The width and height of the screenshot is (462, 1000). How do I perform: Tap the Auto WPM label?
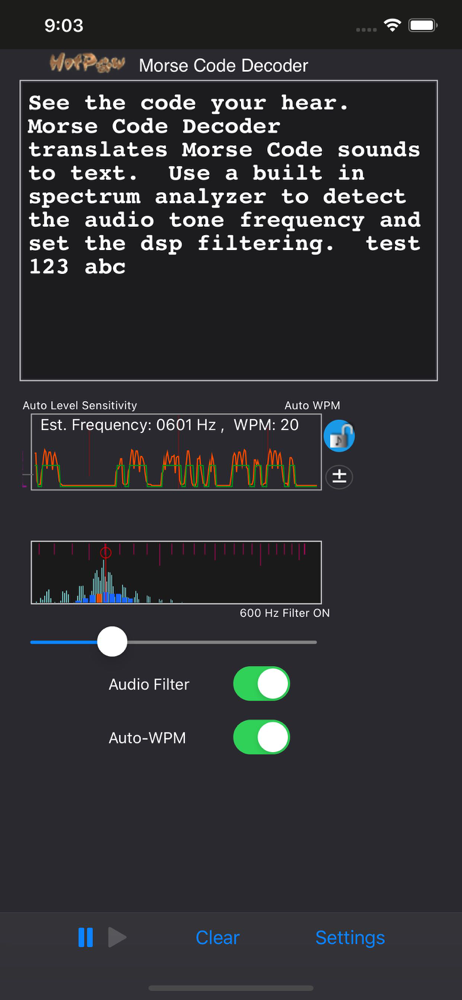tap(312, 405)
